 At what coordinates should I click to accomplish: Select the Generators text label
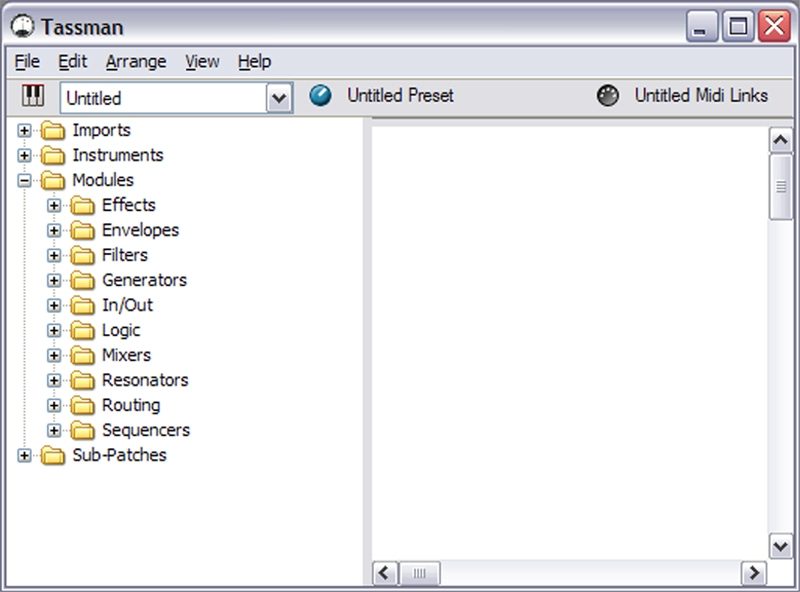[x=144, y=280]
